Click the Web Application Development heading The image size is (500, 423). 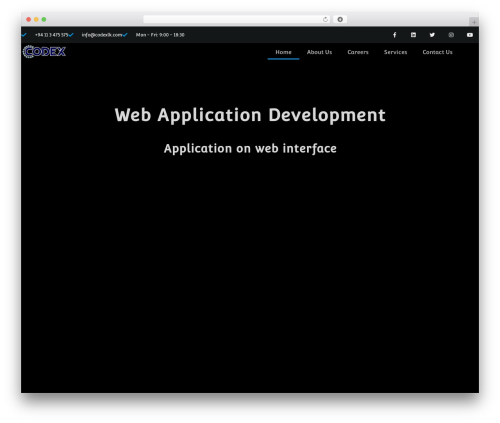(250, 115)
